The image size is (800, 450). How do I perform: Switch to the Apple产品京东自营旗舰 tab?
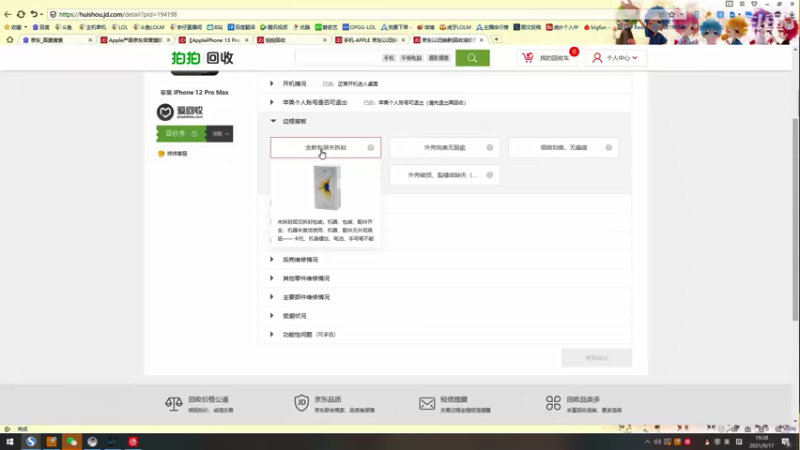click(x=136, y=40)
